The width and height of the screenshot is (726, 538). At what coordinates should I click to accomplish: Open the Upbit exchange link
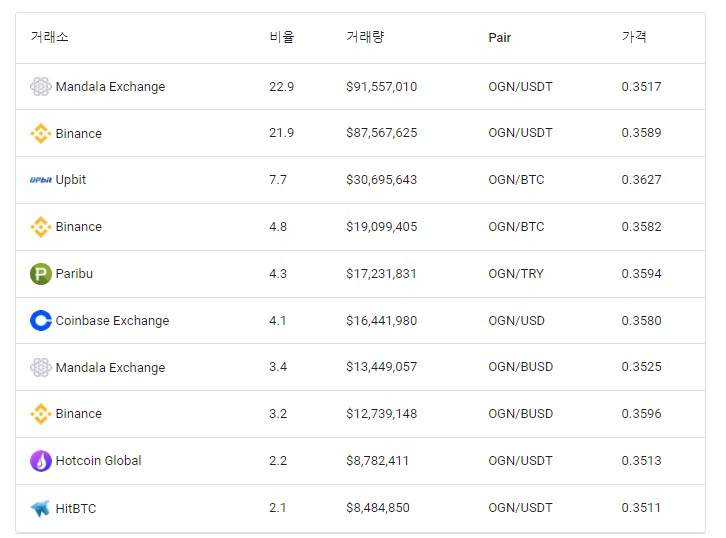pos(71,180)
